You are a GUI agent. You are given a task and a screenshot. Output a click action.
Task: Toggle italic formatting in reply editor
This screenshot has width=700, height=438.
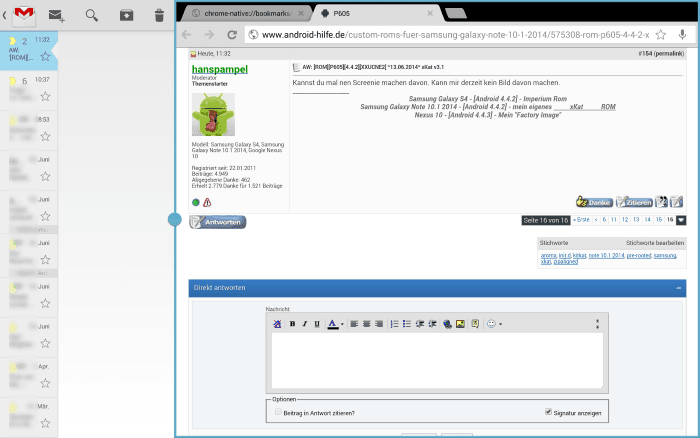[x=304, y=324]
